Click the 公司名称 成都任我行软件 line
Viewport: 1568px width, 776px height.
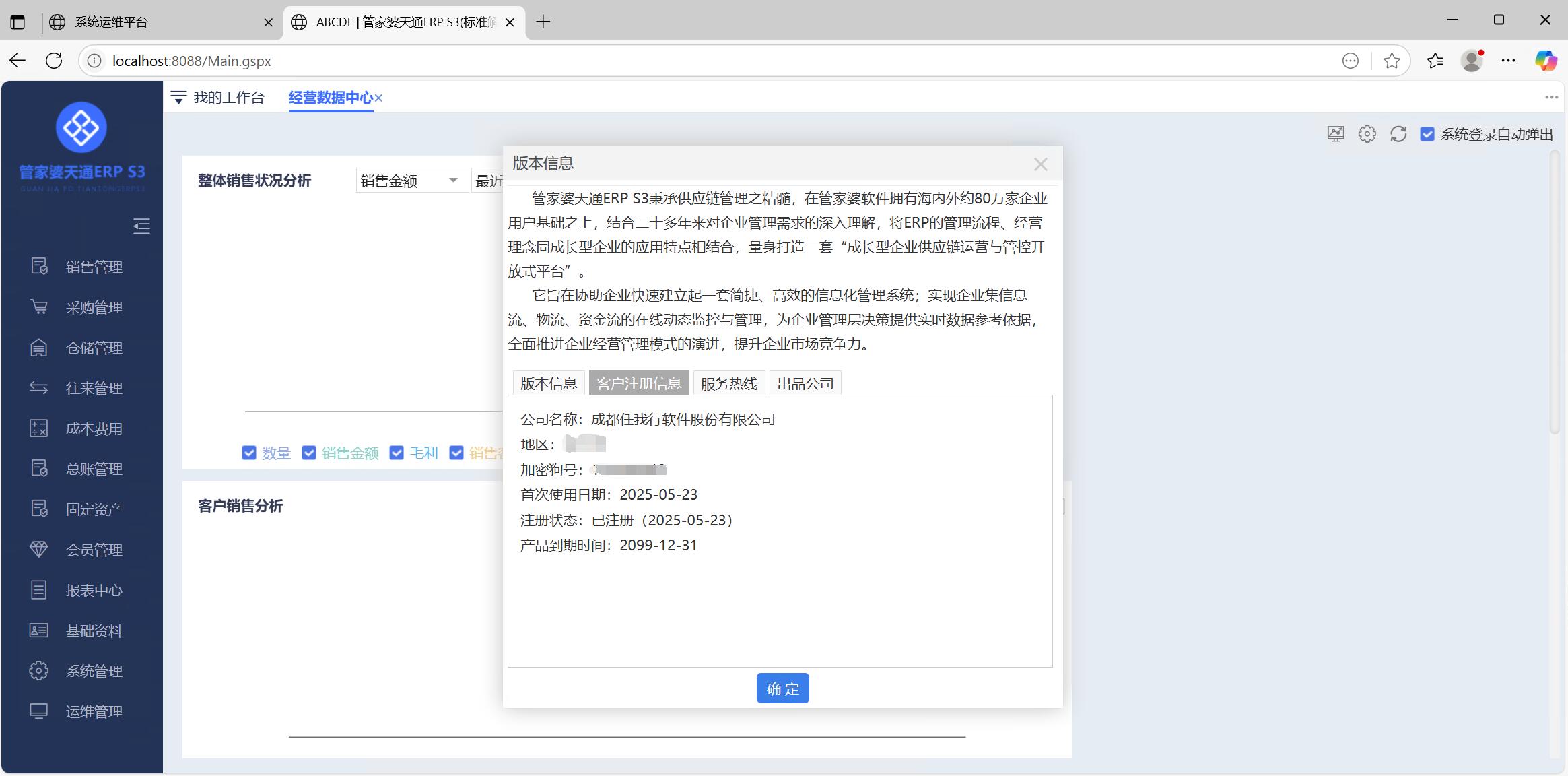point(648,420)
